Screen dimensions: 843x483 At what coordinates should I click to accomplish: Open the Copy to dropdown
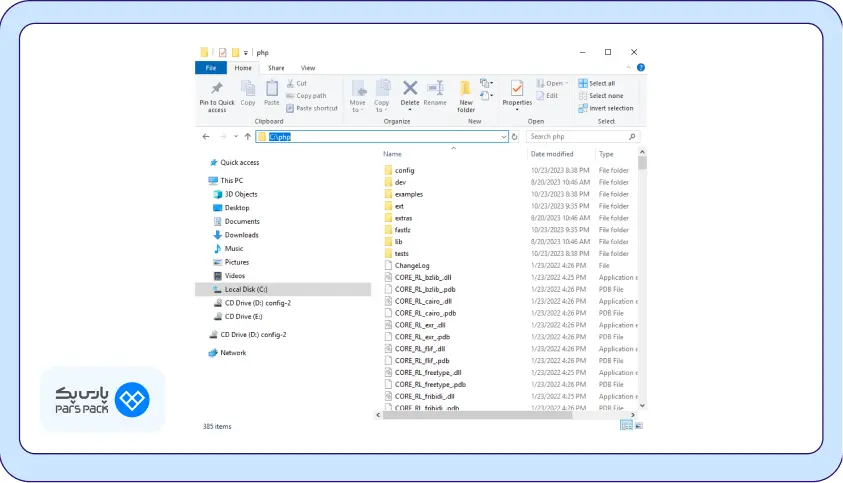click(382, 96)
